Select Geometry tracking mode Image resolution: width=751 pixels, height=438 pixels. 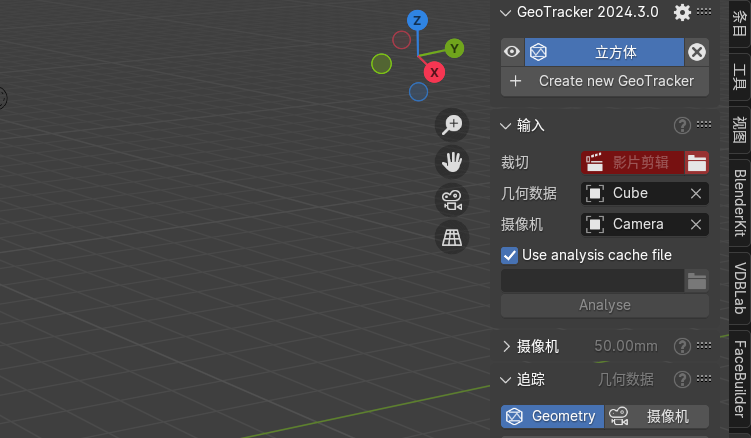pyautogui.click(x=553, y=416)
